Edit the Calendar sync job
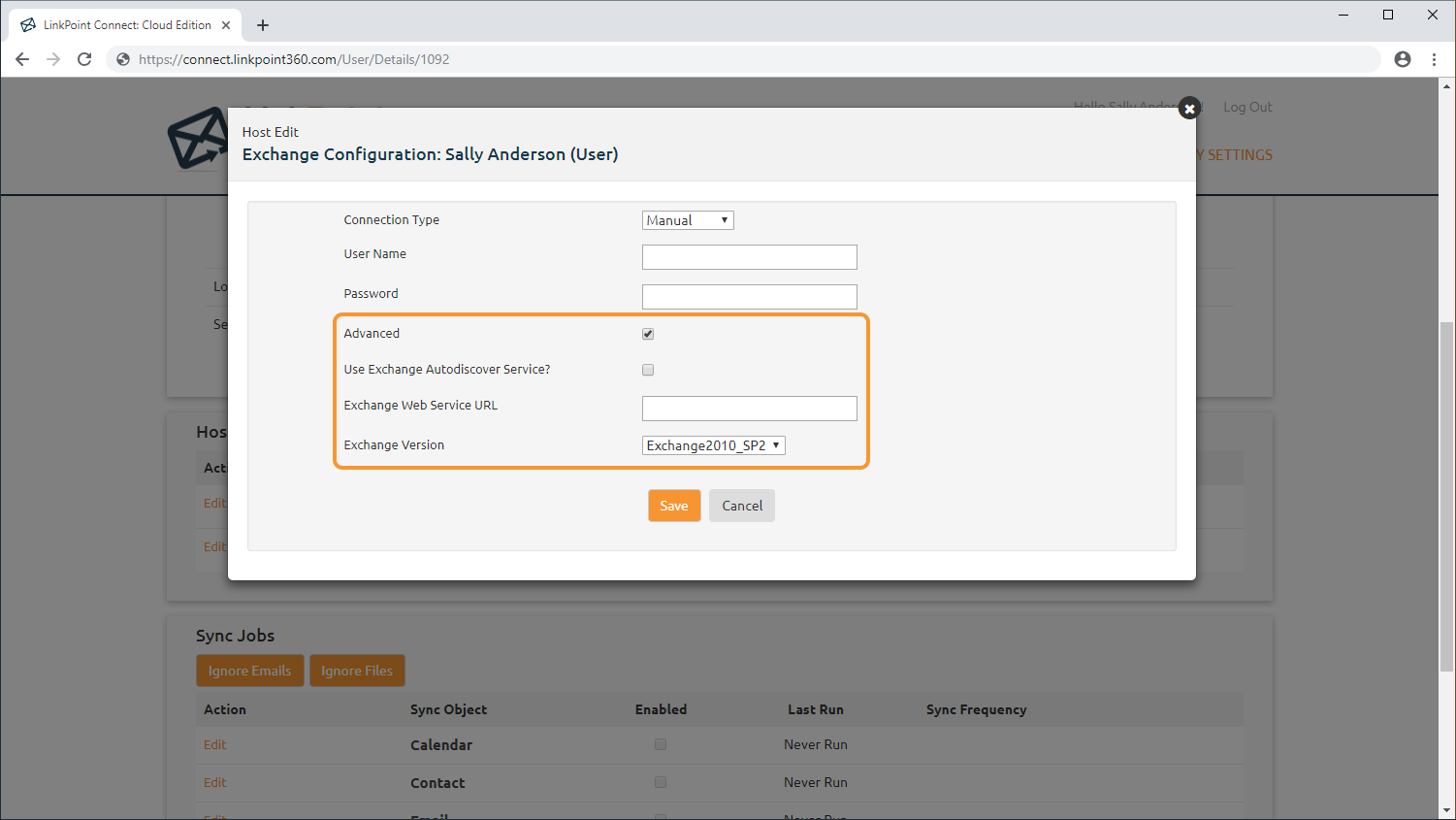Image resolution: width=1456 pixels, height=820 pixels. tap(214, 744)
